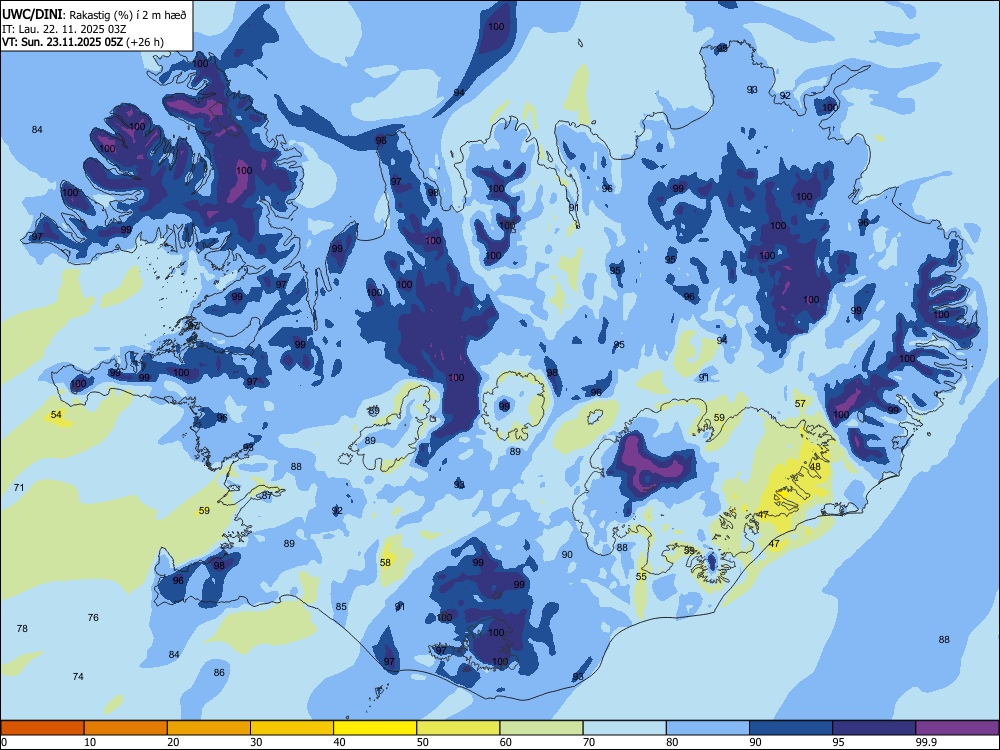The height and width of the screenshot is (750, 1000).
Task: Click the '70' tick label in the legend
Action: [589, 742]
